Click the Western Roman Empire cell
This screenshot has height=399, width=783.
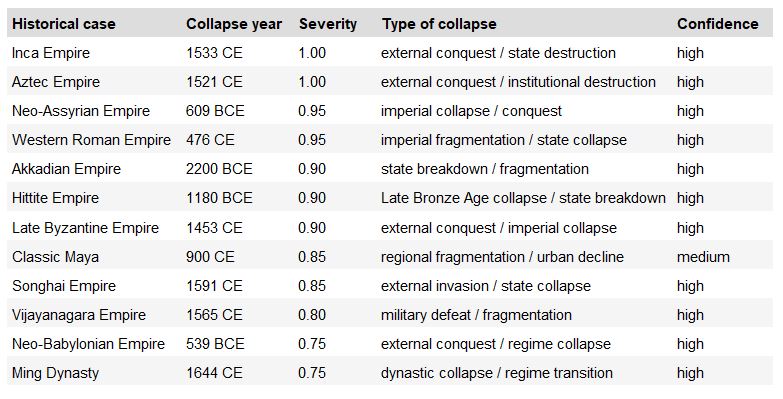pos(91,140)
